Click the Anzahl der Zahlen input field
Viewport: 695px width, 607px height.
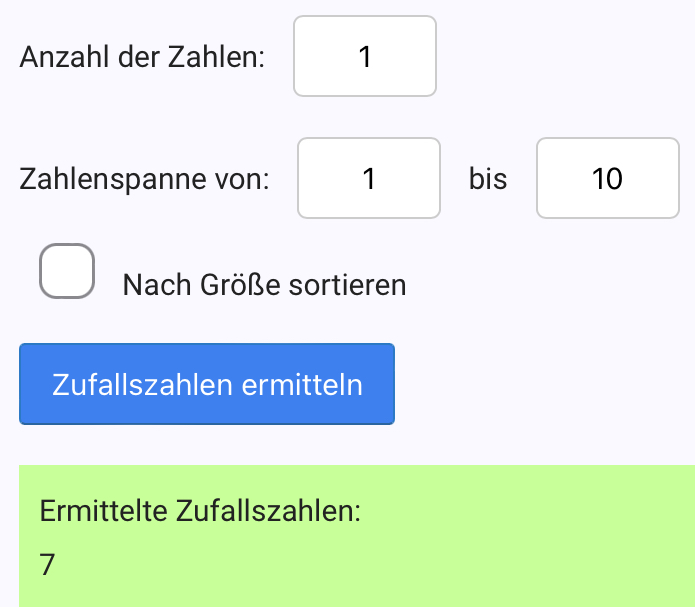tap(365, 56)
